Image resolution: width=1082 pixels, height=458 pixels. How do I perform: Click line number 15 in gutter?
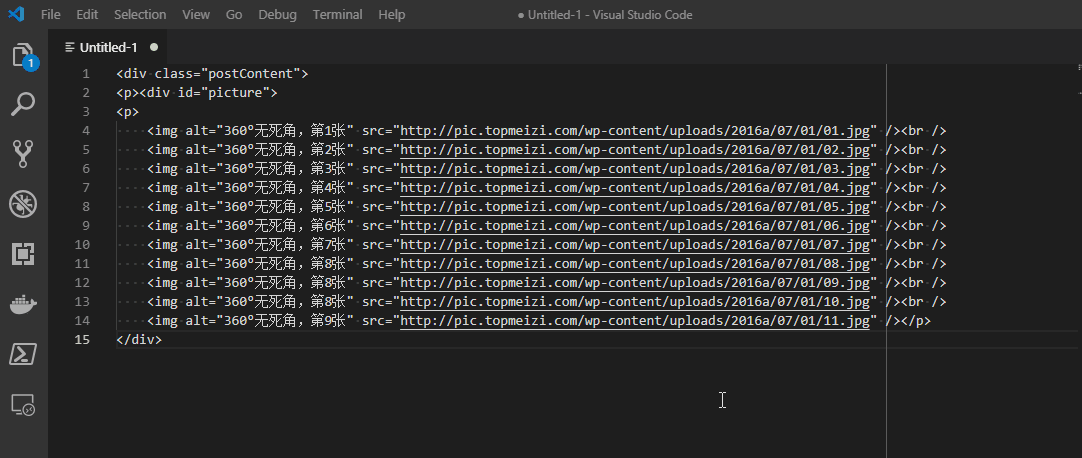pos(85,340)
